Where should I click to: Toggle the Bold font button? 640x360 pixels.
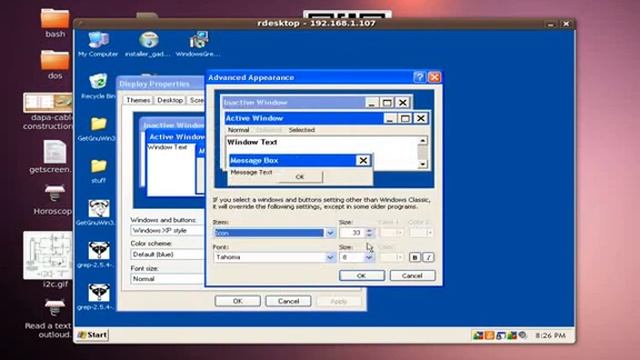(415, 258)
